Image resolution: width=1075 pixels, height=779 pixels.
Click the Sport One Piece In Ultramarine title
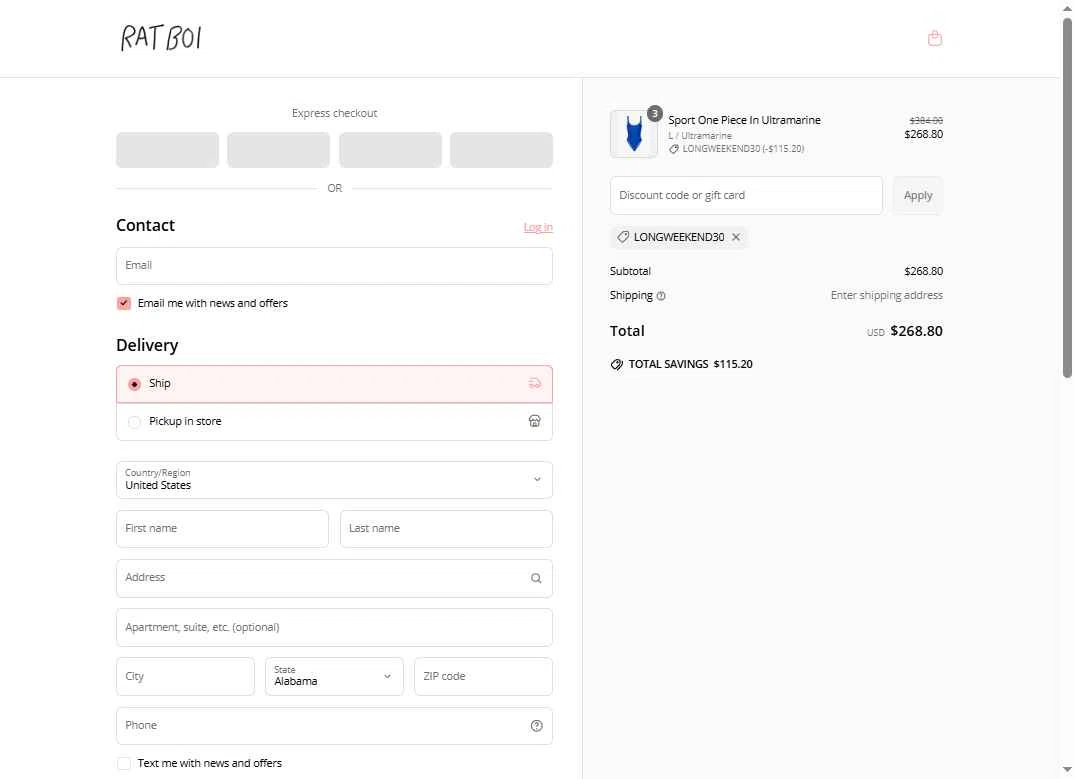[745, 120]
